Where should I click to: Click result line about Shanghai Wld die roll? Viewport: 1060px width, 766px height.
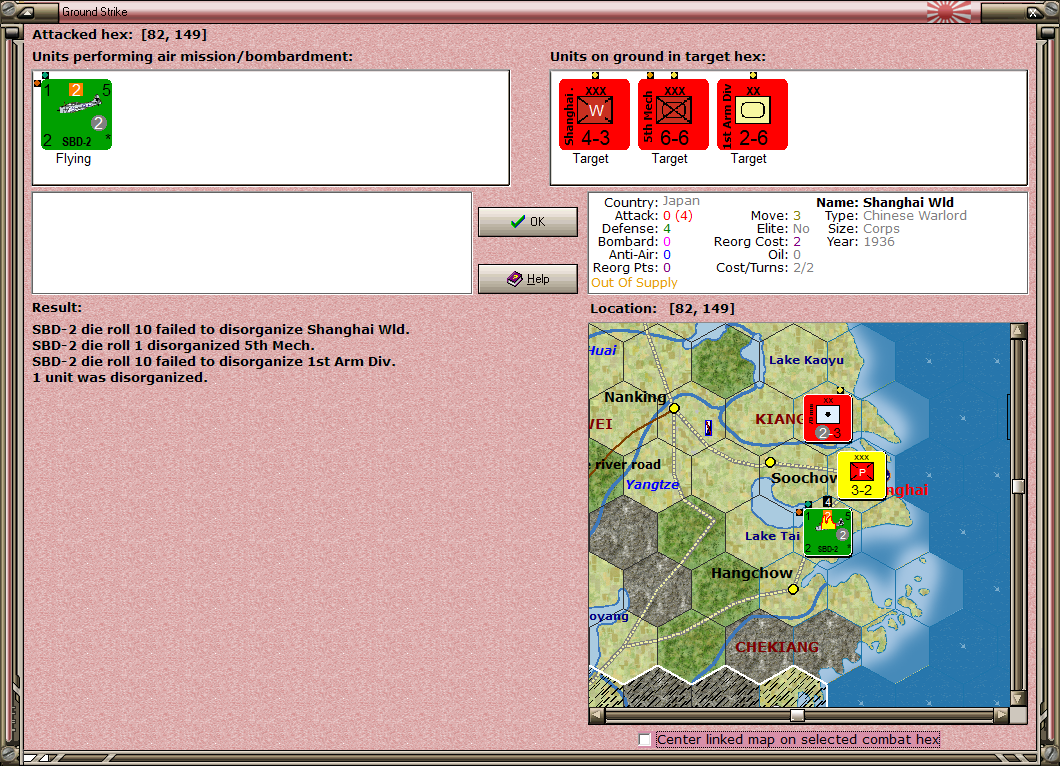pyautogui.click(x=221, y=329)
